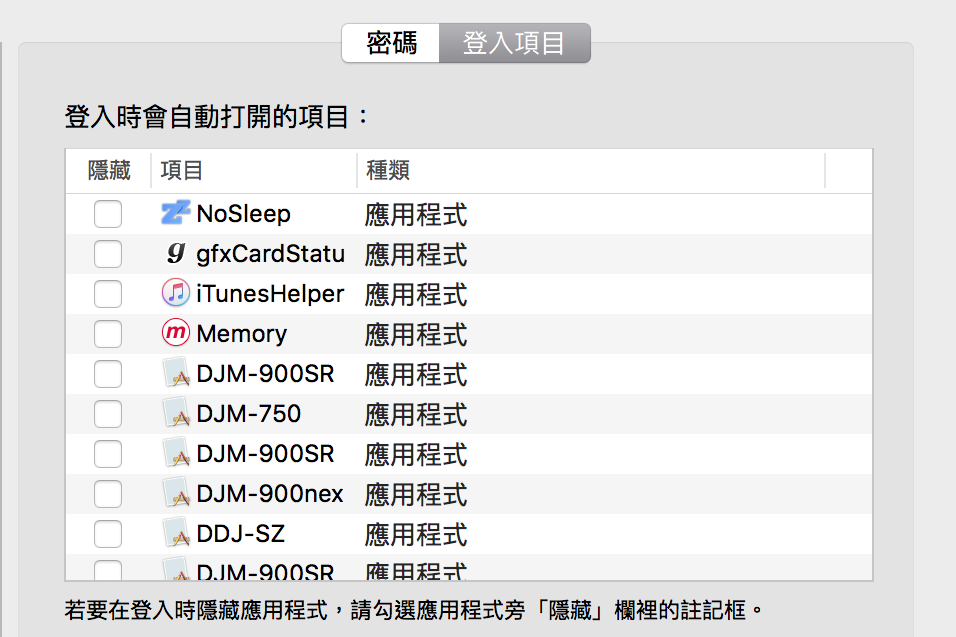956x637 pixels.
Task: Toggle the hide checkbox for Memory
Action: [x=108, y=334]
